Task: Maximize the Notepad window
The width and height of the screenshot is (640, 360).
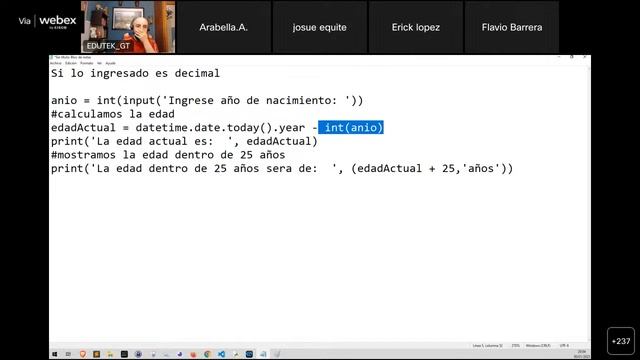Action: [572, 57]
